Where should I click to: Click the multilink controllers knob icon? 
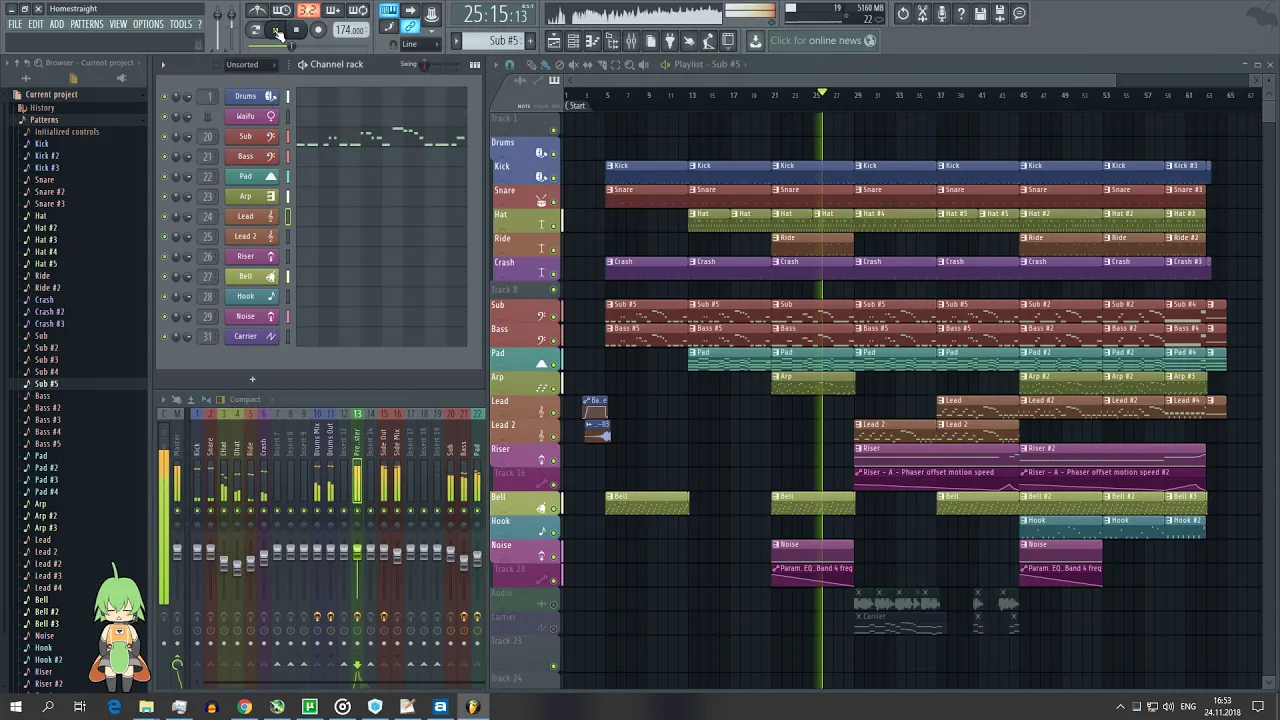(x=432, y=14)
